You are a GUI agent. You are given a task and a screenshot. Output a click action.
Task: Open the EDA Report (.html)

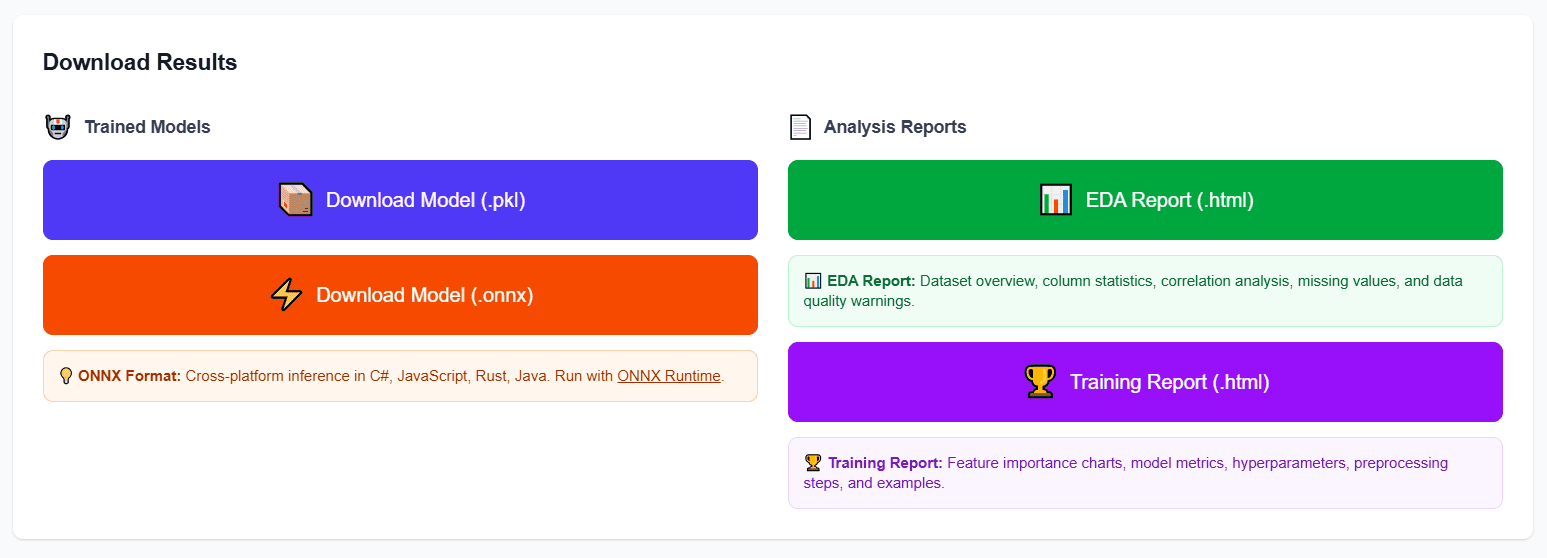click(x=1169, y=200)
